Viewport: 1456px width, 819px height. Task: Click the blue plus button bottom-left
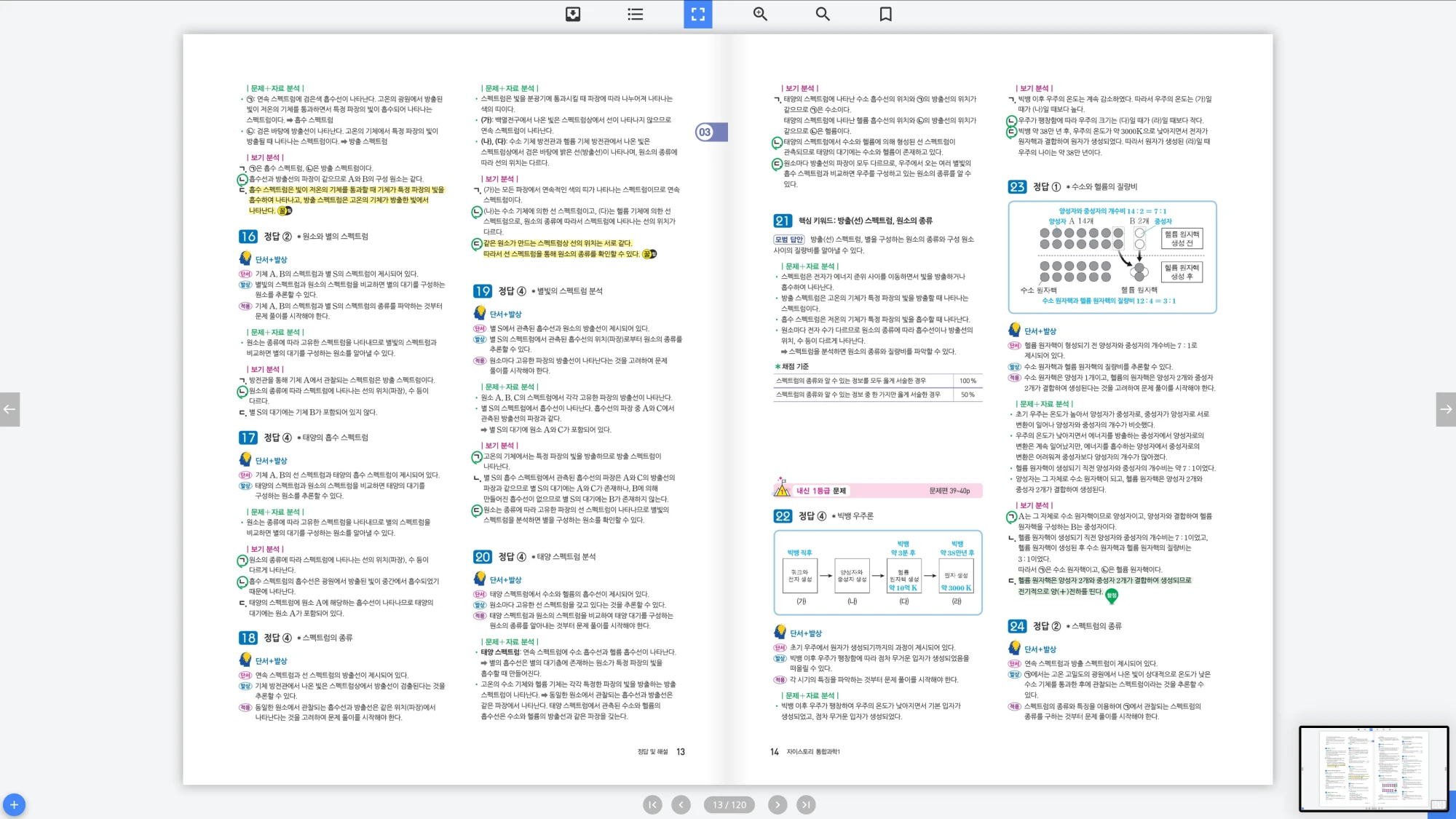tap(14, 804)
